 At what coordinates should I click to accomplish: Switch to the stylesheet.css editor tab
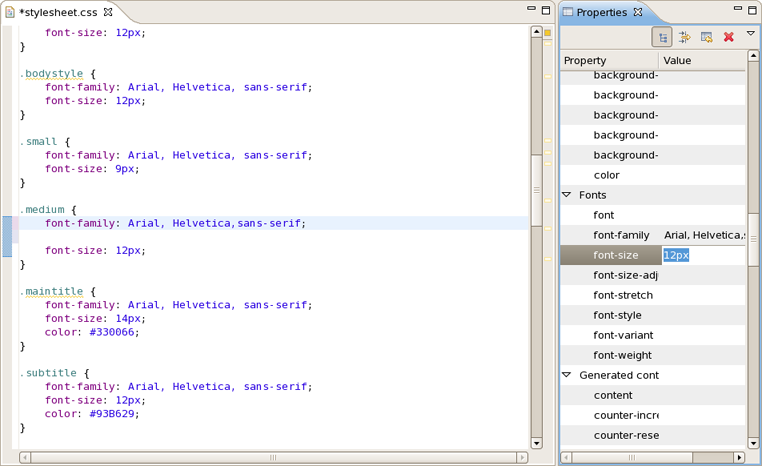coord(58,13)
